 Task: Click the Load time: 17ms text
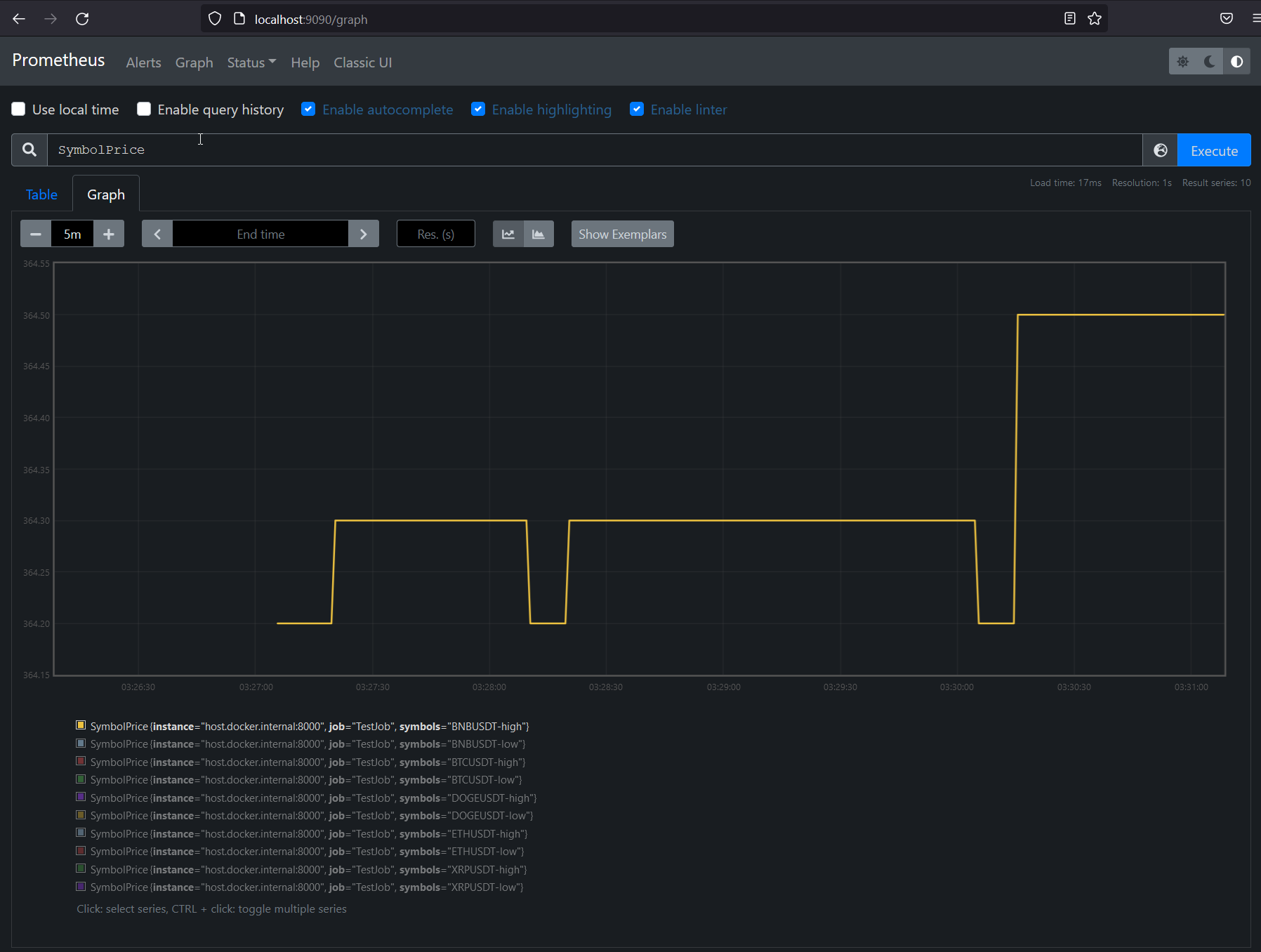pos(1065,183)
